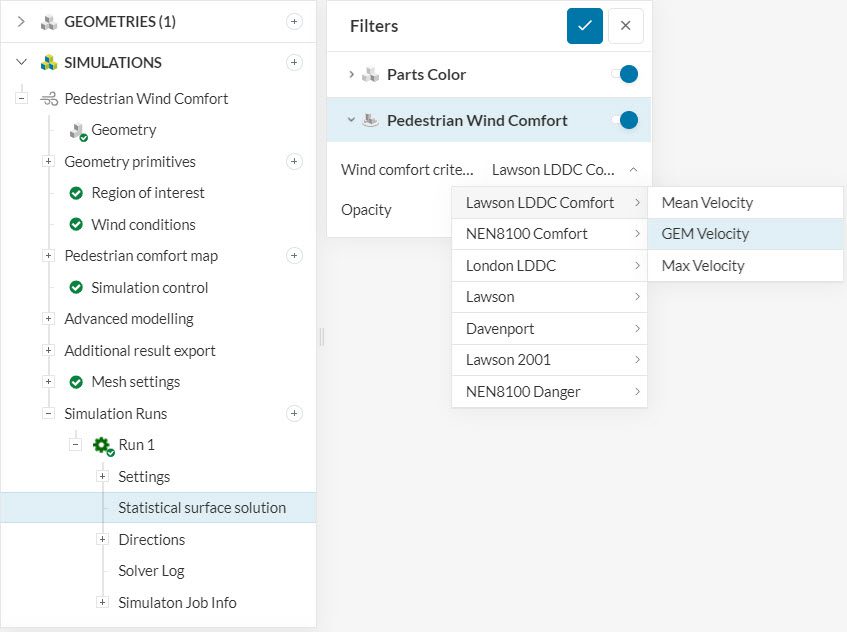Add a new geometry primitive

[294, 161]
